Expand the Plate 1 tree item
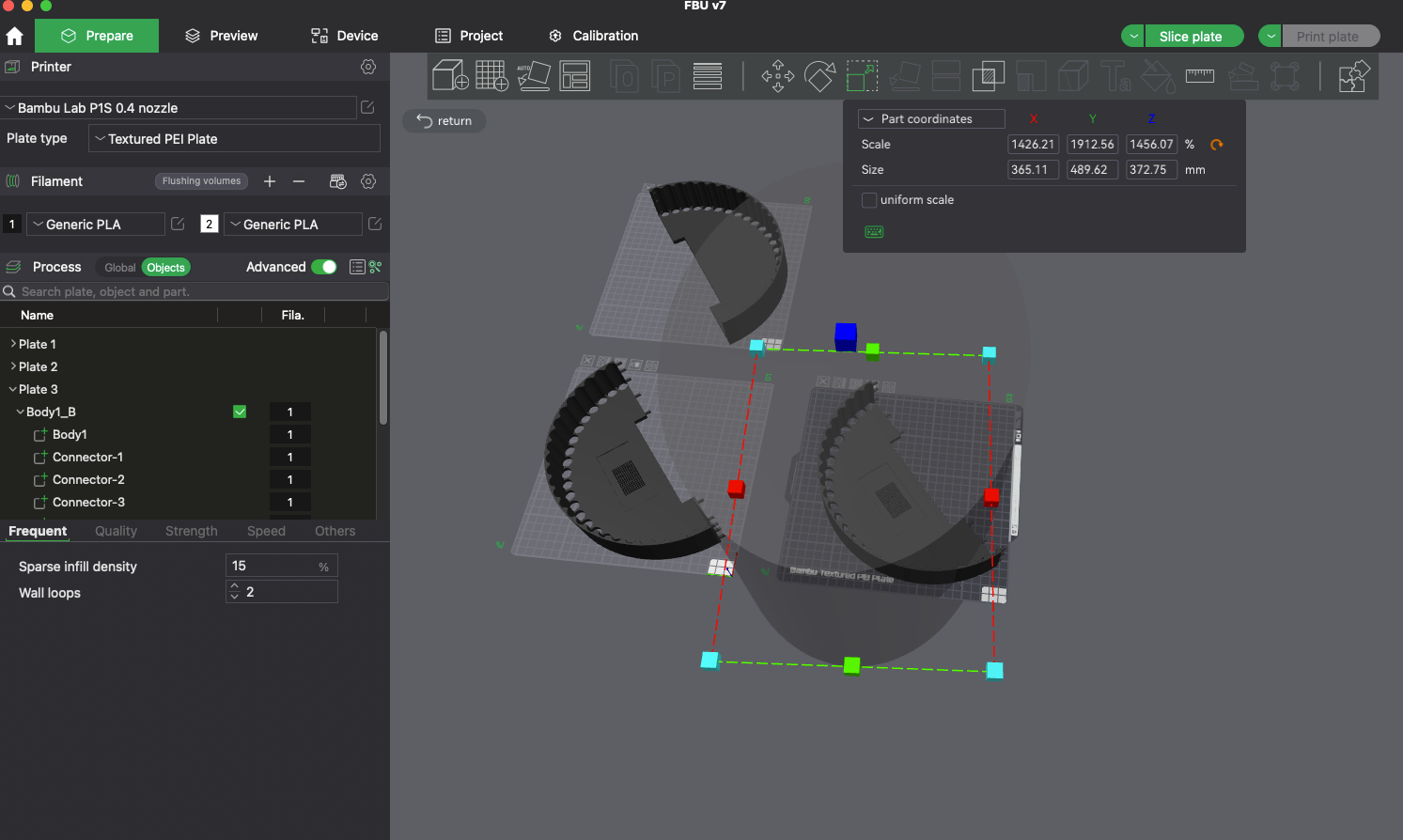1403x840 pixels. 13,344
